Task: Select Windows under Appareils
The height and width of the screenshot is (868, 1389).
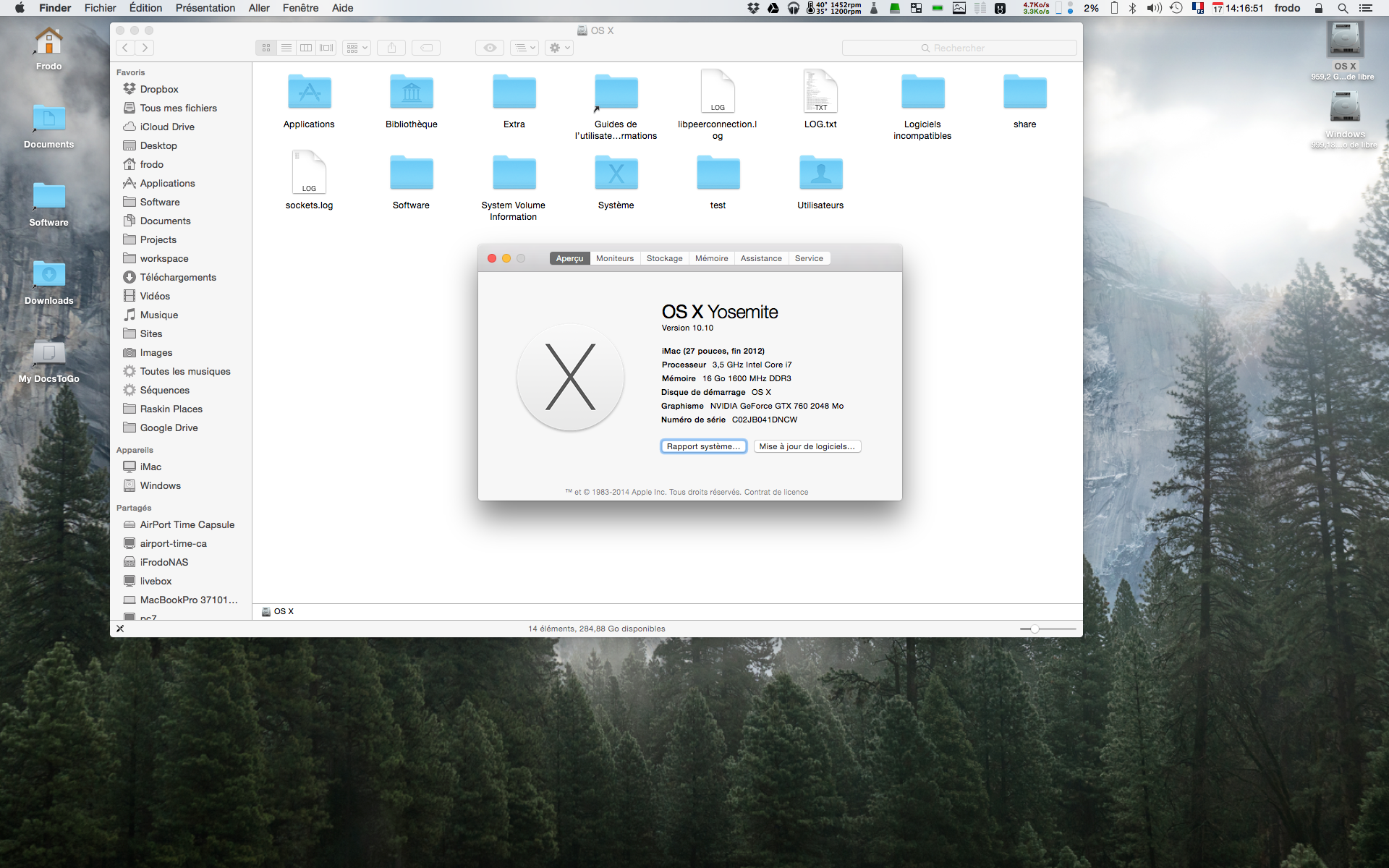Action: [x=160, y=485]
